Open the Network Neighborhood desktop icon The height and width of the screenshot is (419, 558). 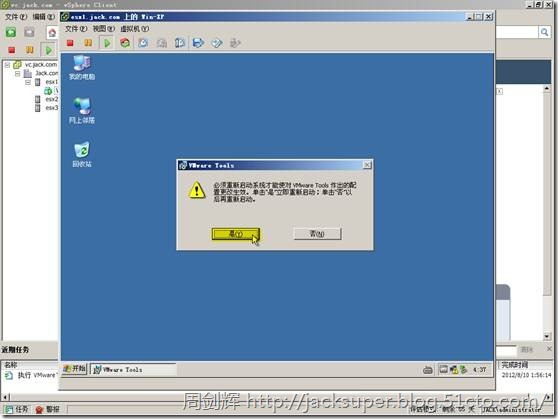tap(82, 111)
